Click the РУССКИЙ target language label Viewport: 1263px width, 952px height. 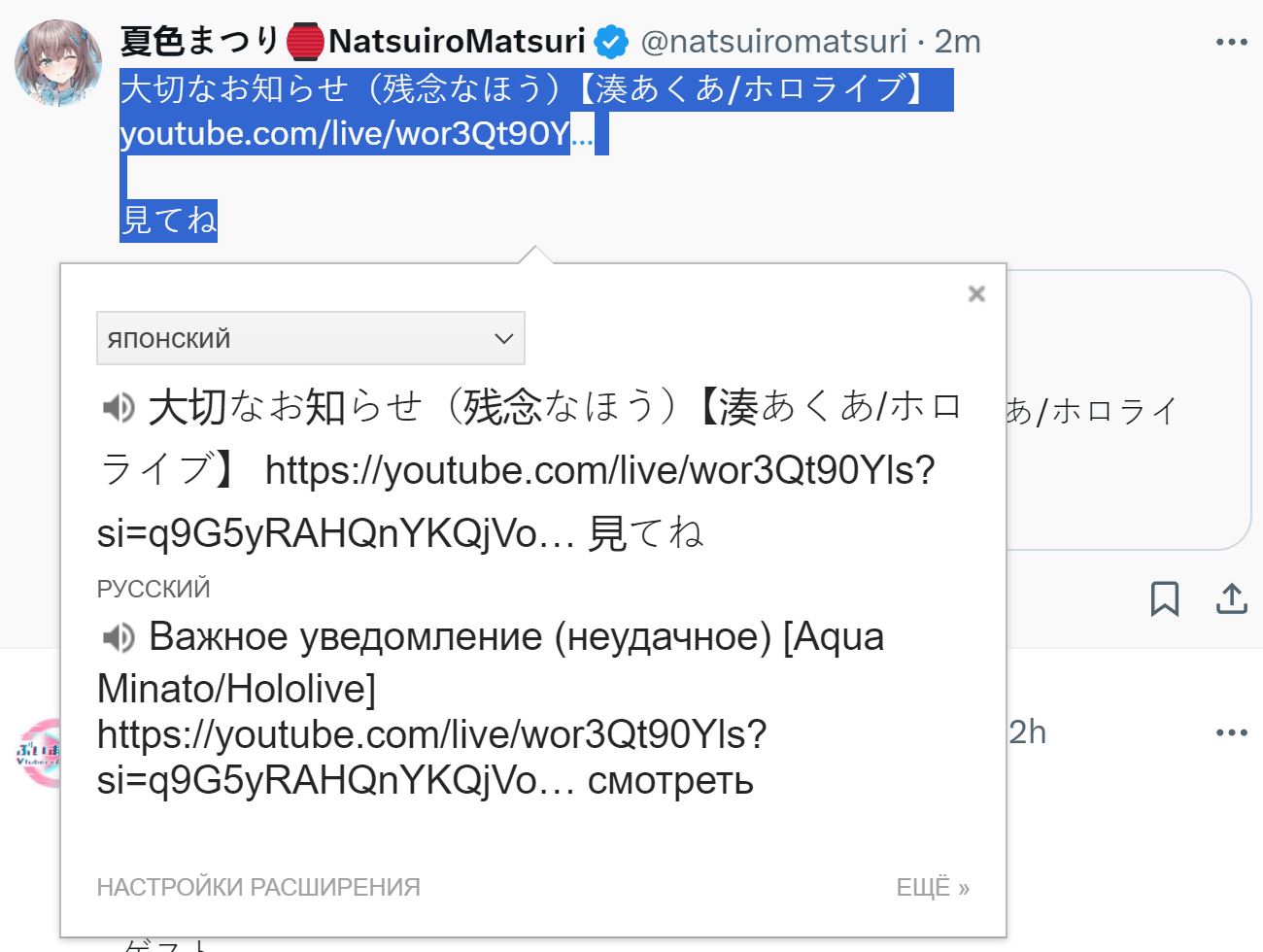point(154,589)
